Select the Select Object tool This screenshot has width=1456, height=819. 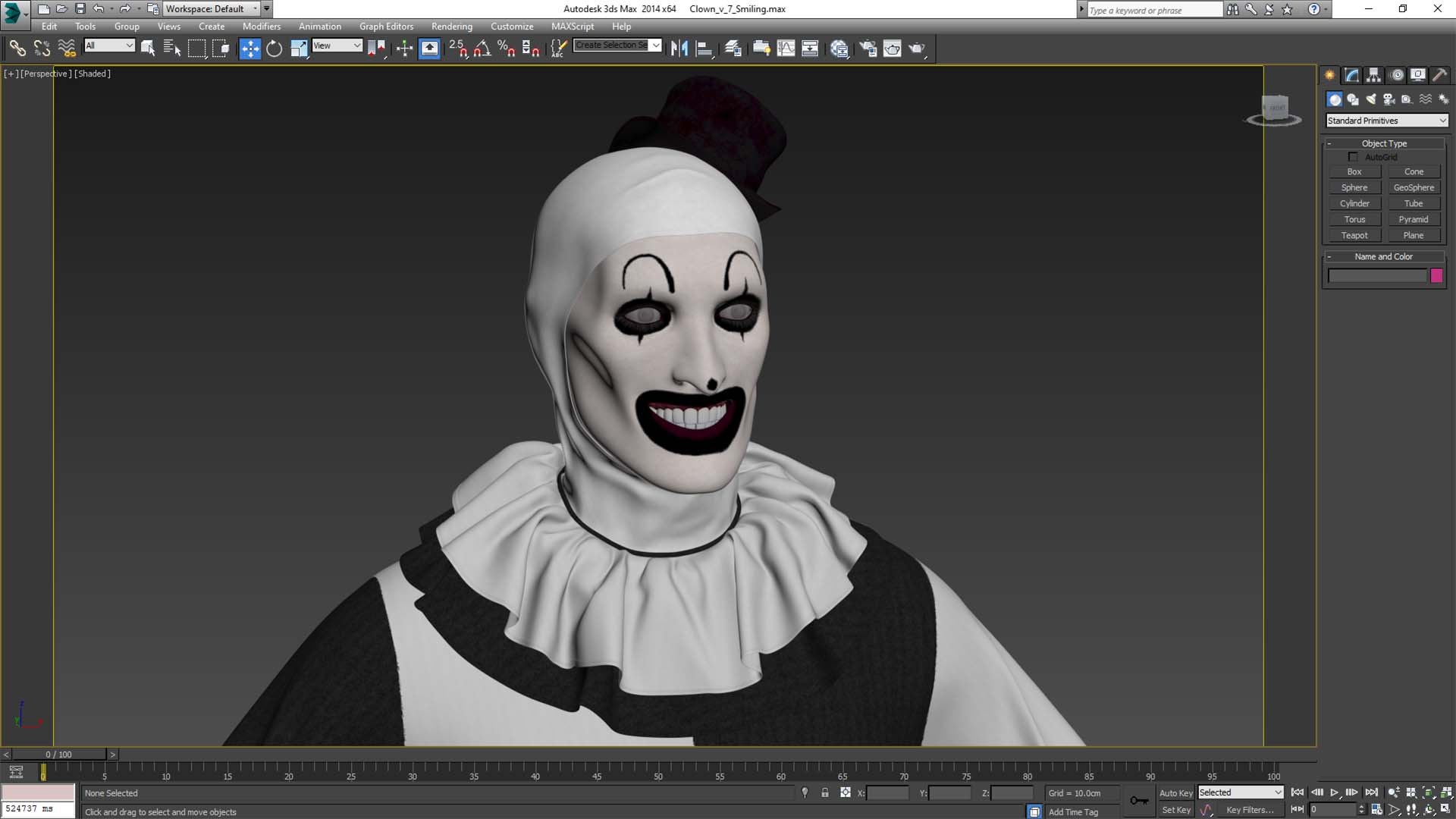pyautogui.click(x=148, y=49)
